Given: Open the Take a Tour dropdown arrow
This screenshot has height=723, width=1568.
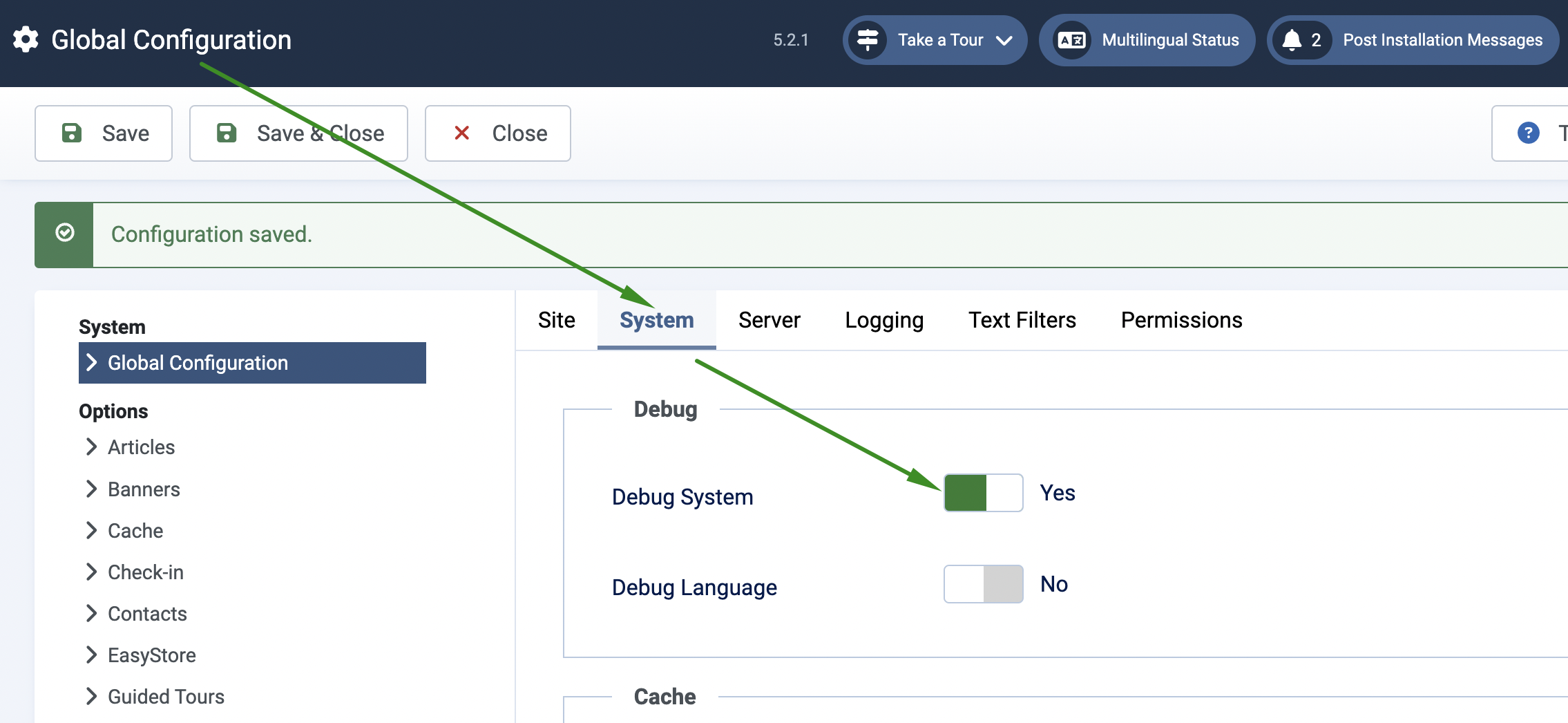Looking at the screenshot, I should click(x=1004, y=41).
